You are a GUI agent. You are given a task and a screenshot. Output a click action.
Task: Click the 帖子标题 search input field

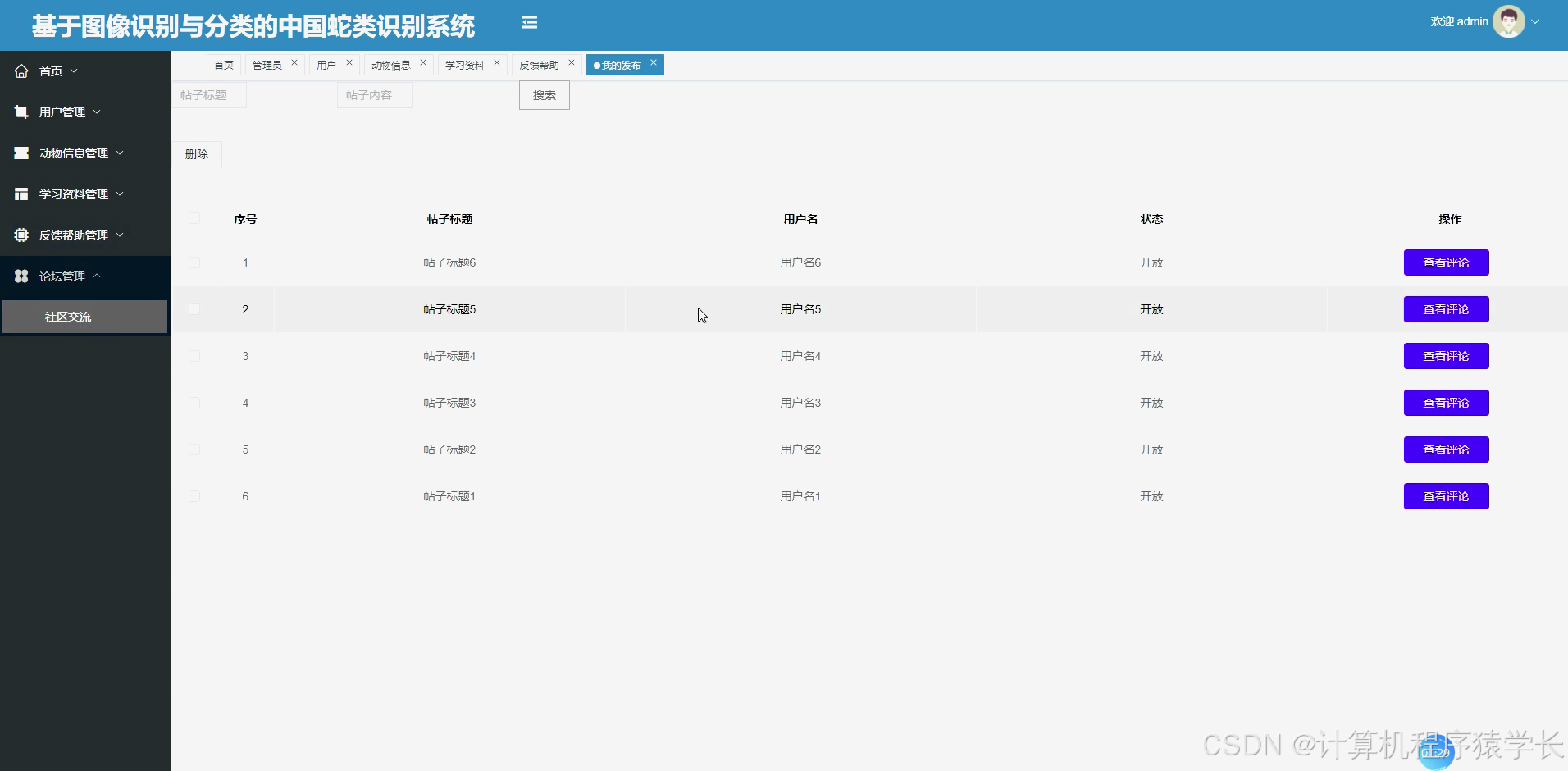(x=209, y=94)
